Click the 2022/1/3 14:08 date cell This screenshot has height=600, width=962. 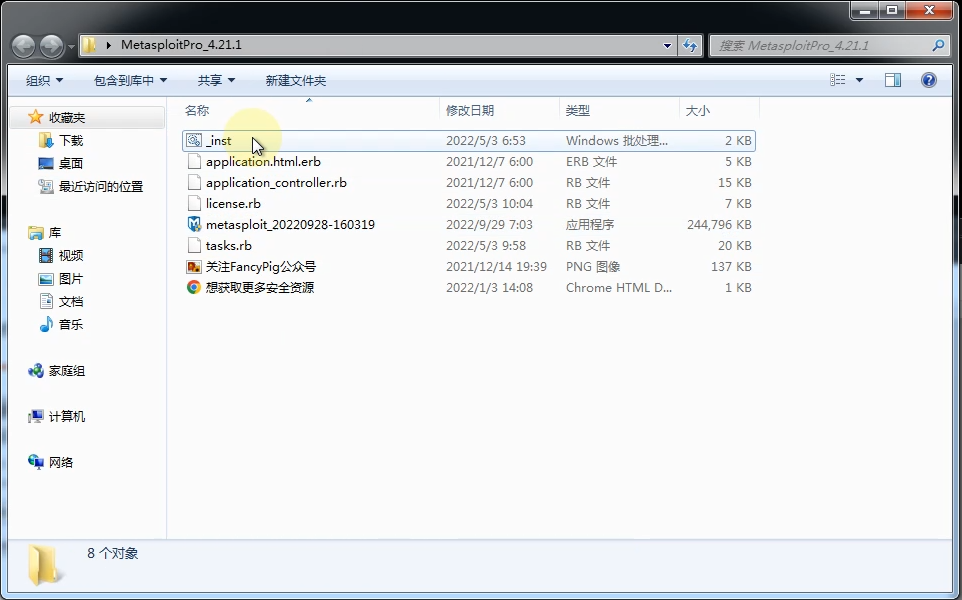489,287
